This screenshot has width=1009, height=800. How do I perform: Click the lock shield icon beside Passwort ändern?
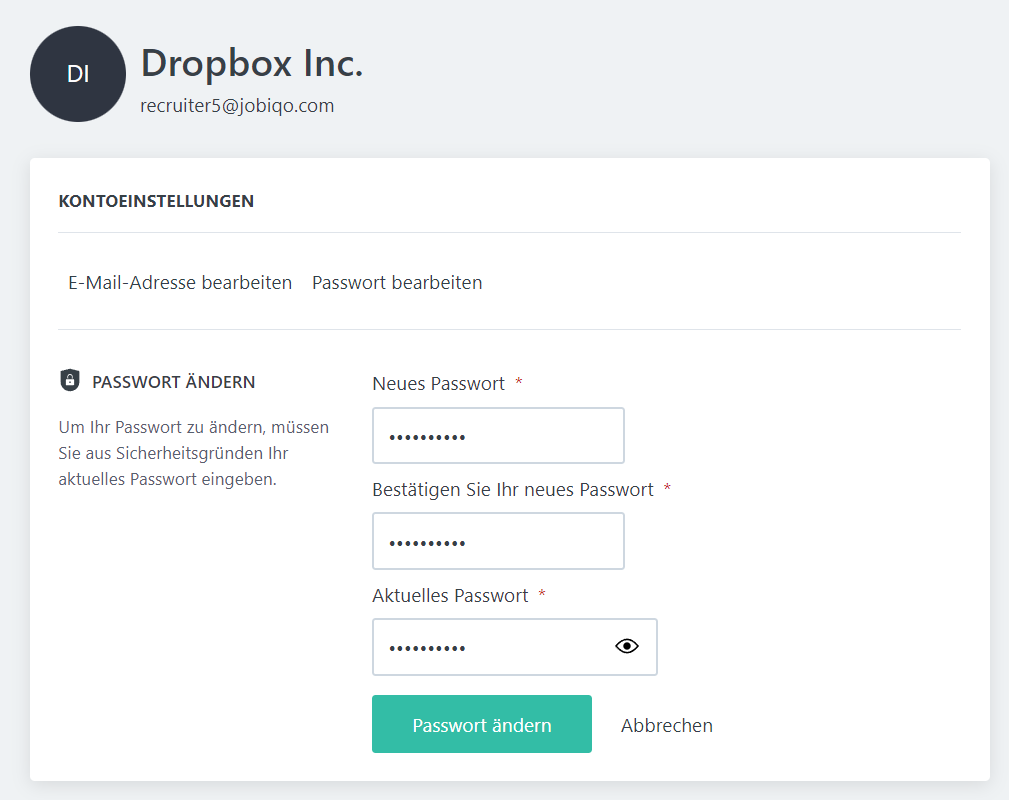69,380
